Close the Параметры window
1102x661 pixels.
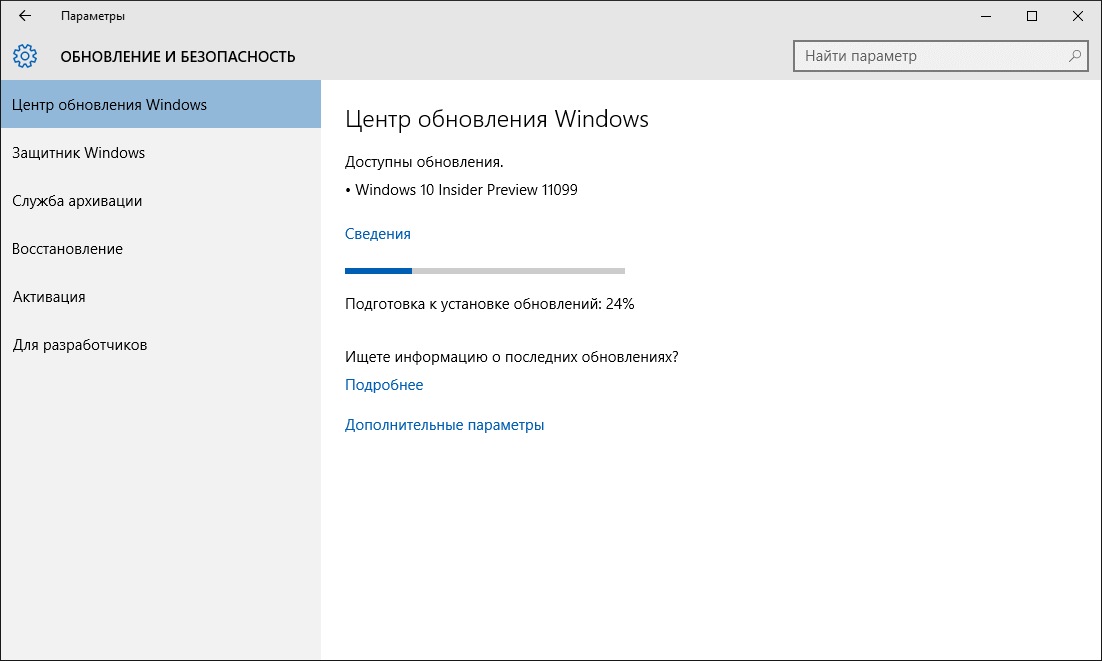1077,17
